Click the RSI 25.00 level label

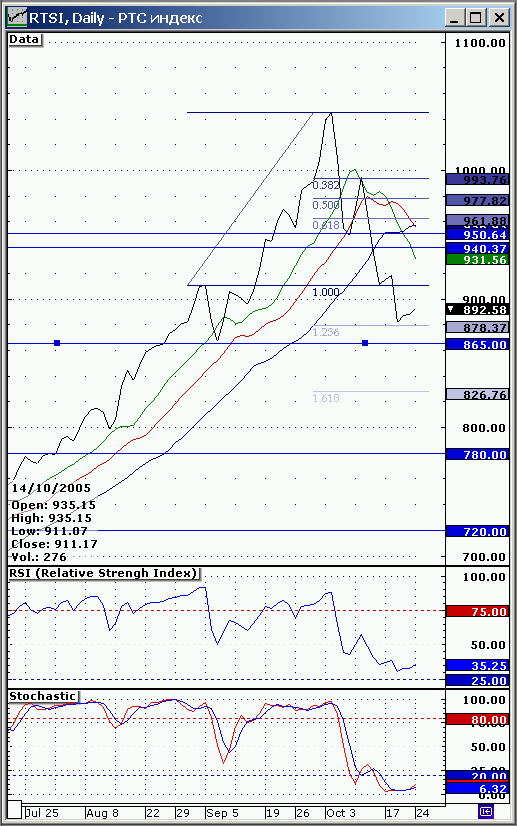click(x=477, y=681)
